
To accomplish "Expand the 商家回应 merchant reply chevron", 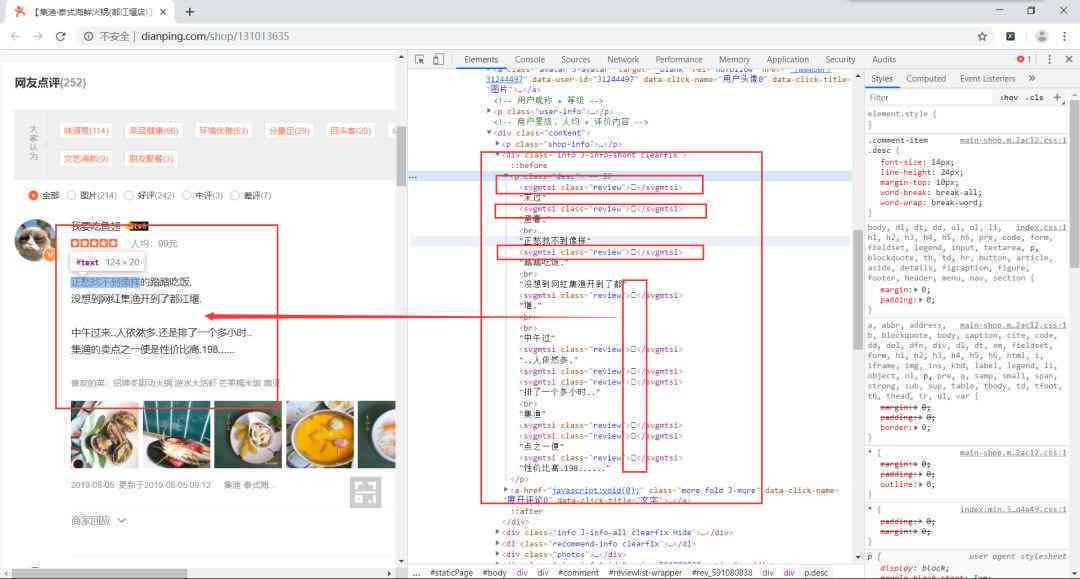I will 122,520.
